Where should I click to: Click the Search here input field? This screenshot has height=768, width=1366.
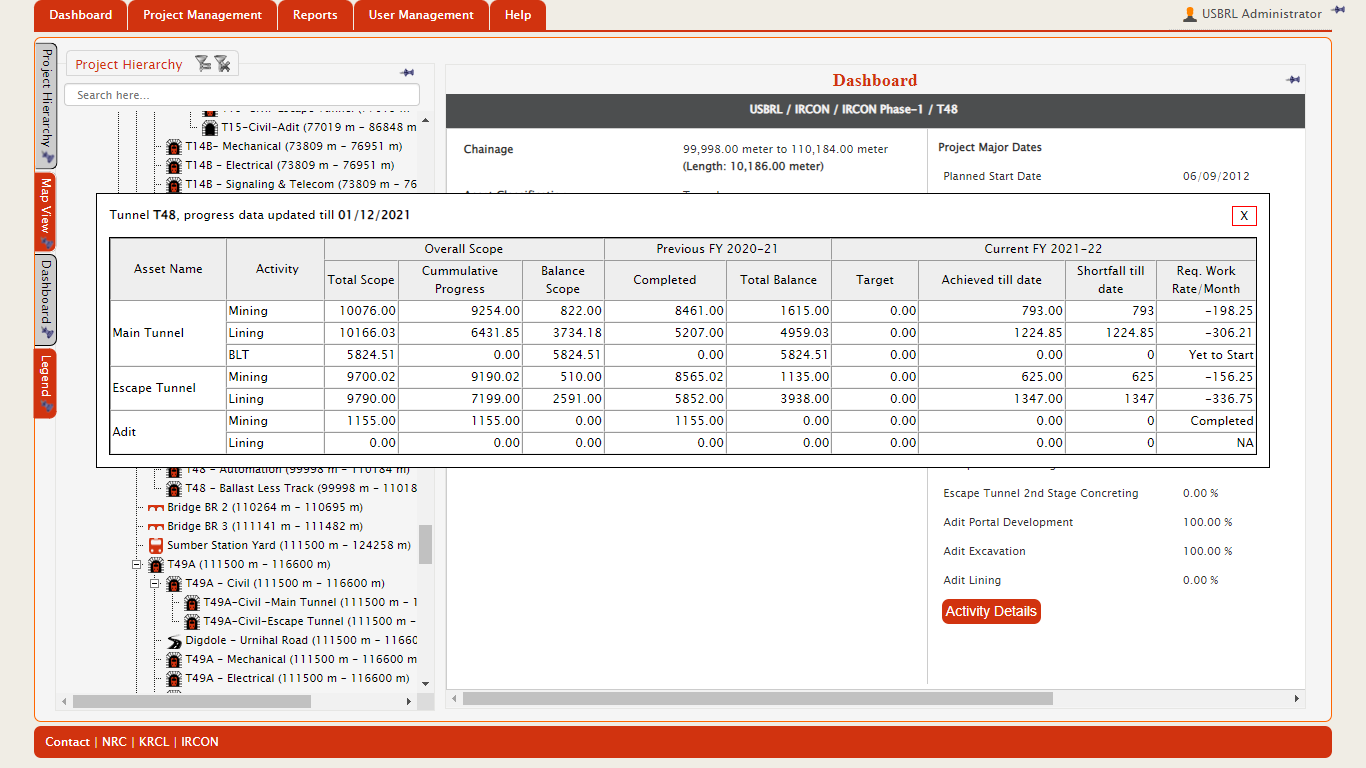coord(242,95)
